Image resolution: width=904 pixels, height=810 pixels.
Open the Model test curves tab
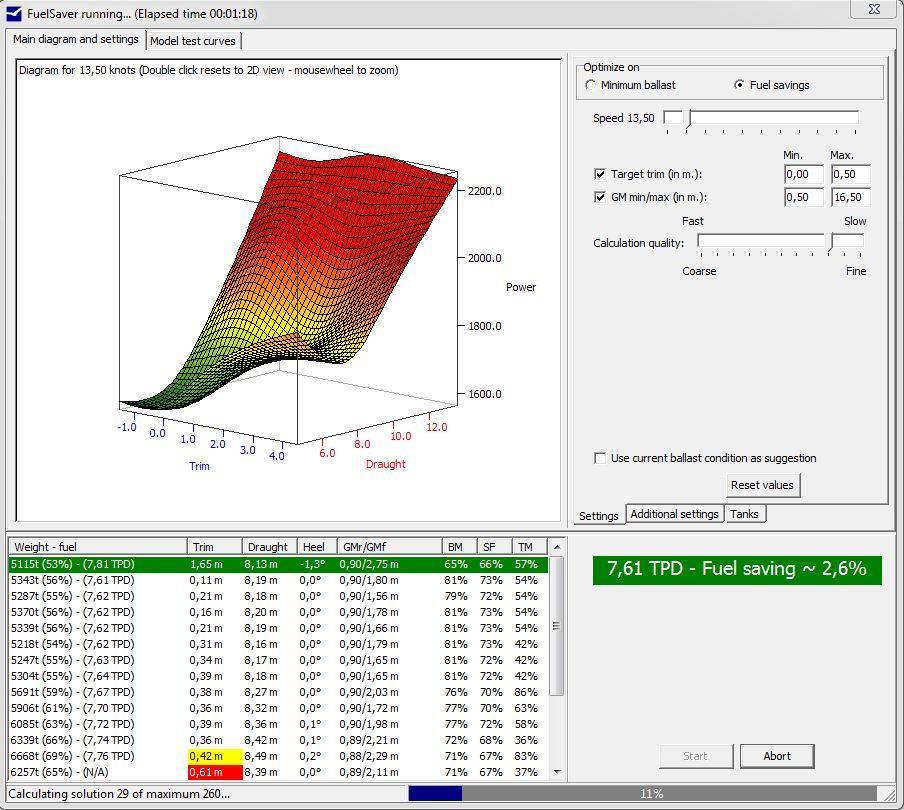(193, 41)
